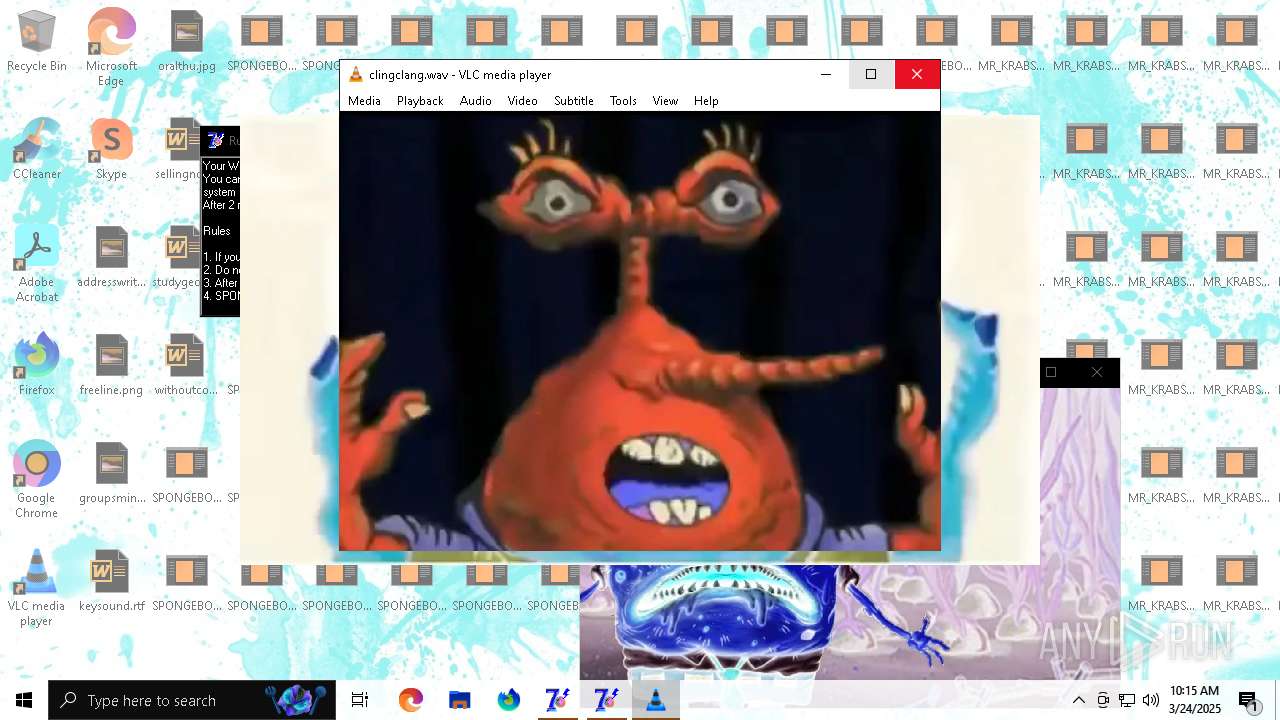Open File Explorer from the taskbar
Image resolution: width=1280 pixels, height=720 pixels.
(459, 700)
